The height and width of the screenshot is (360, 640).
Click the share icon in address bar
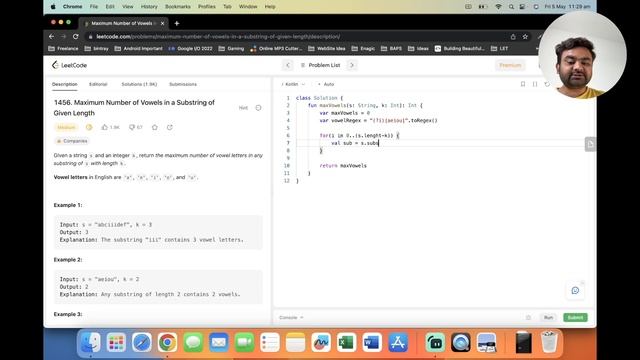(x=513, y=36)
